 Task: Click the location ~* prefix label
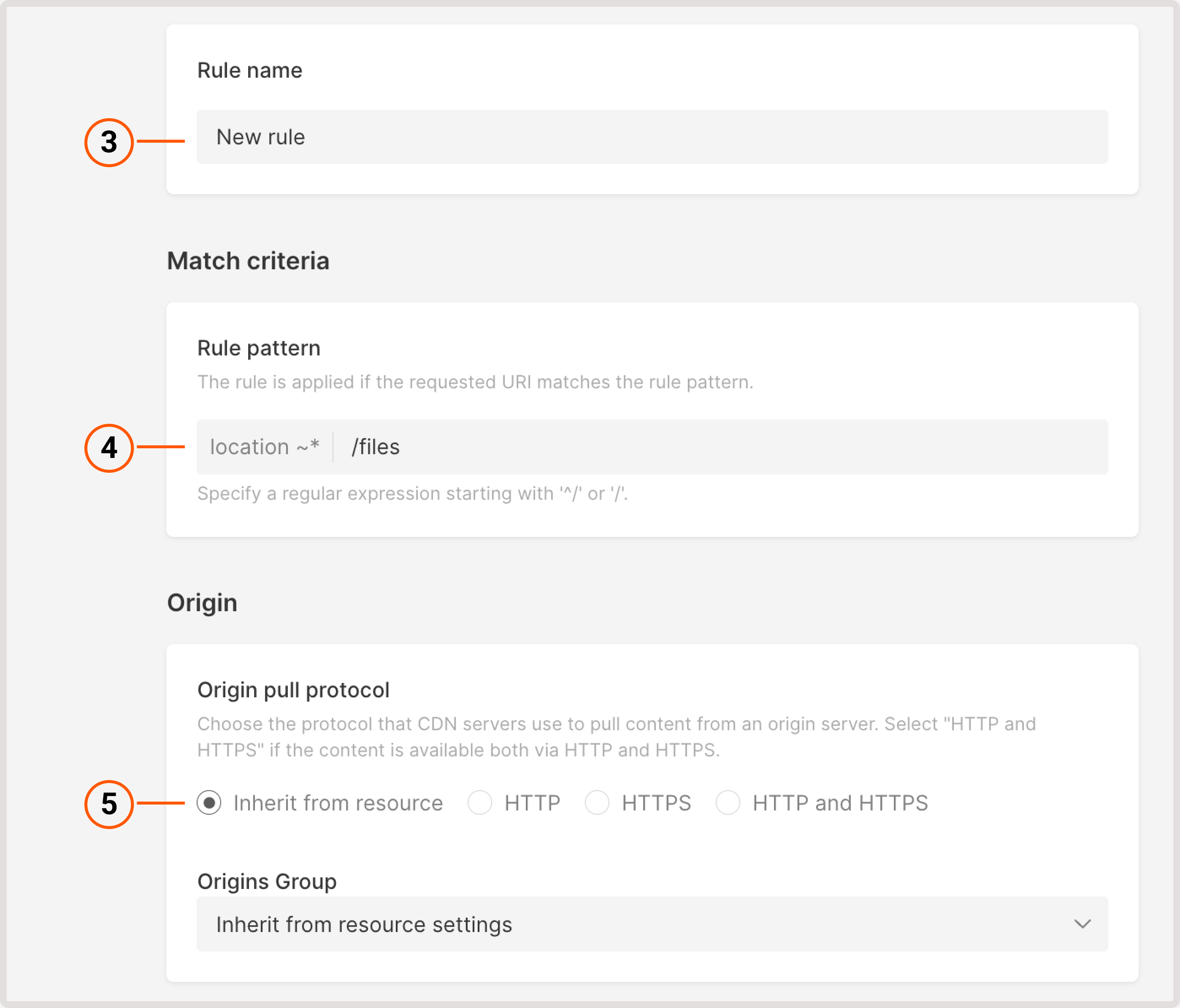(264, 447)
